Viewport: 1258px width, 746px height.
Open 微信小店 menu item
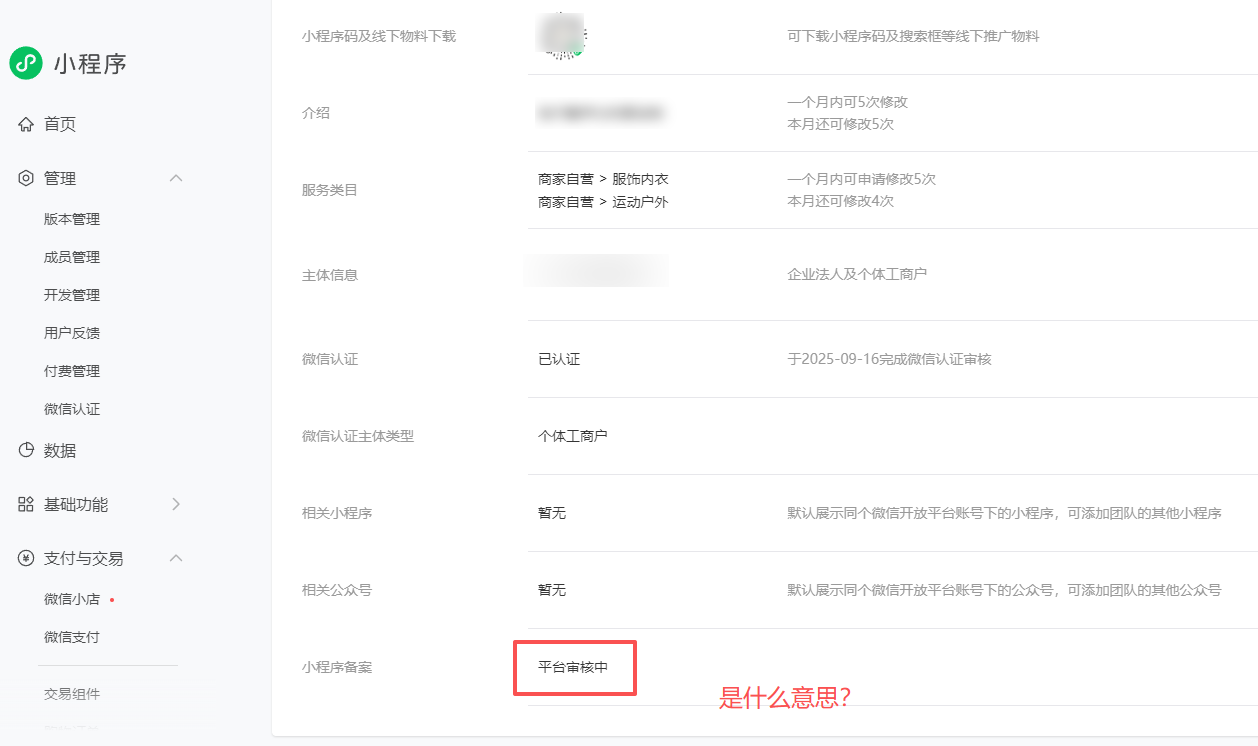pyautogui.click(x=72, y=599)
